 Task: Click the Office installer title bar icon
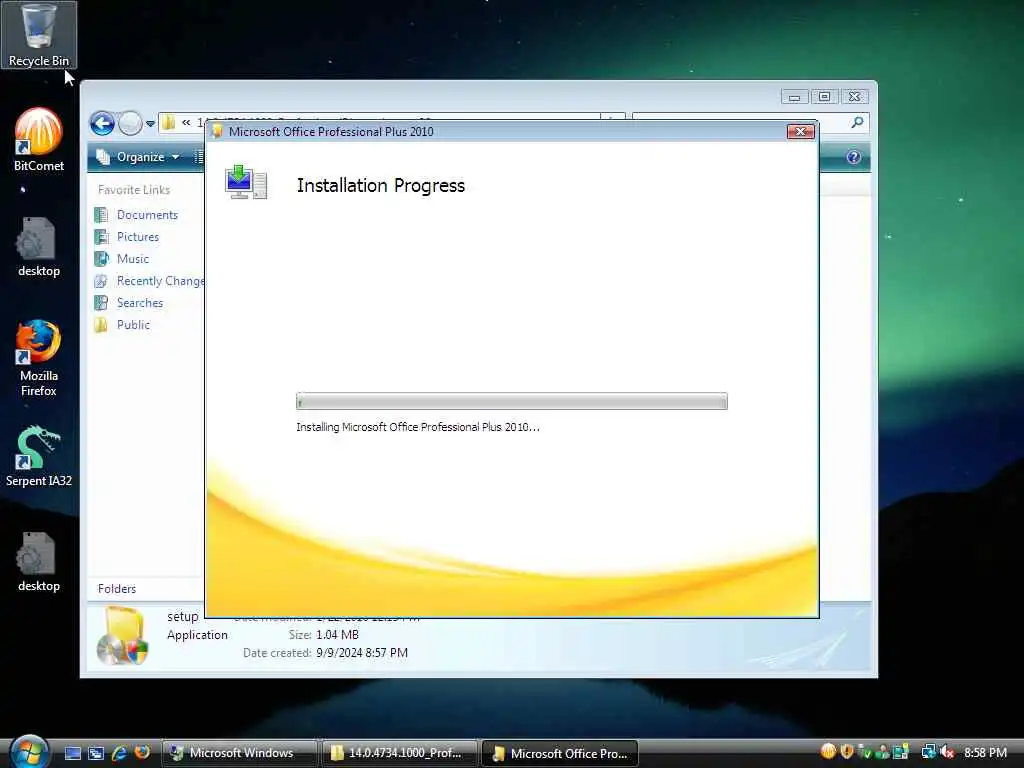pyautogui.click(x=217, y=131)
